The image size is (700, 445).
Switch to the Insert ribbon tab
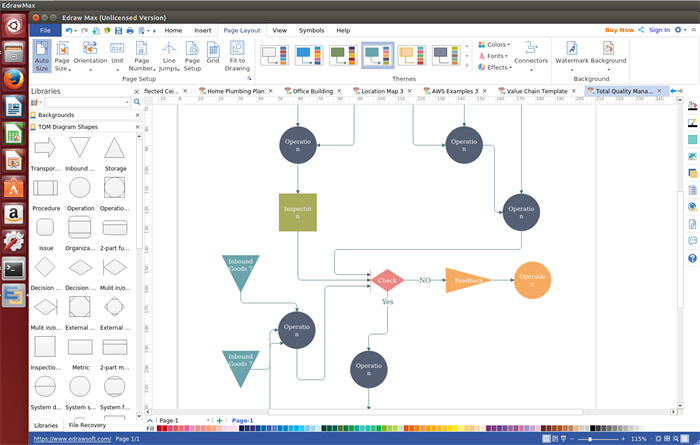point(203,30)
